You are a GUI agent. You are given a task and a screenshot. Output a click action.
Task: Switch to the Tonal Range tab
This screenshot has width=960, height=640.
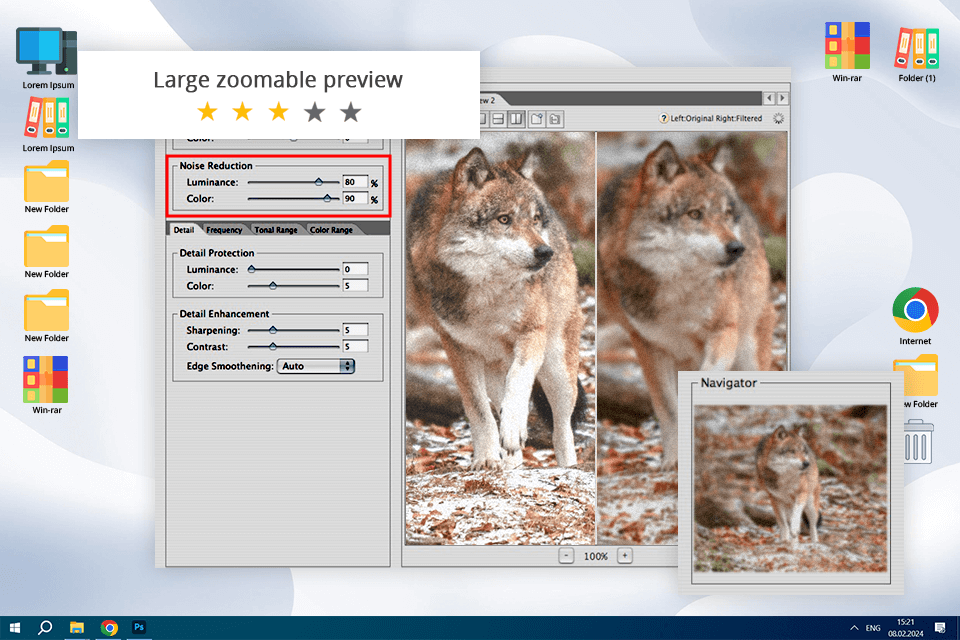pyautogui.click(x=276, y=230)
